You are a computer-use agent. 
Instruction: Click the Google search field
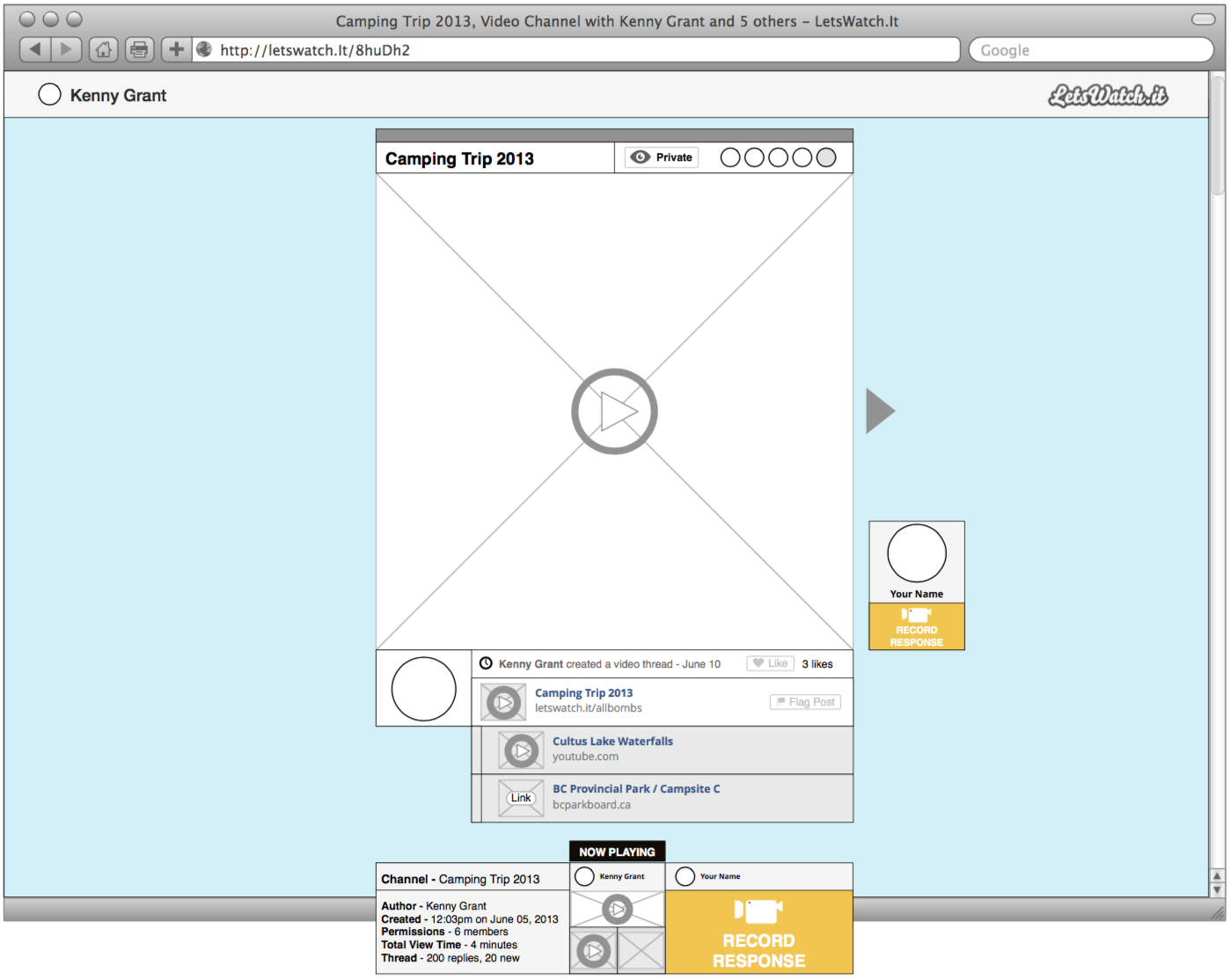click(1091, 50)
